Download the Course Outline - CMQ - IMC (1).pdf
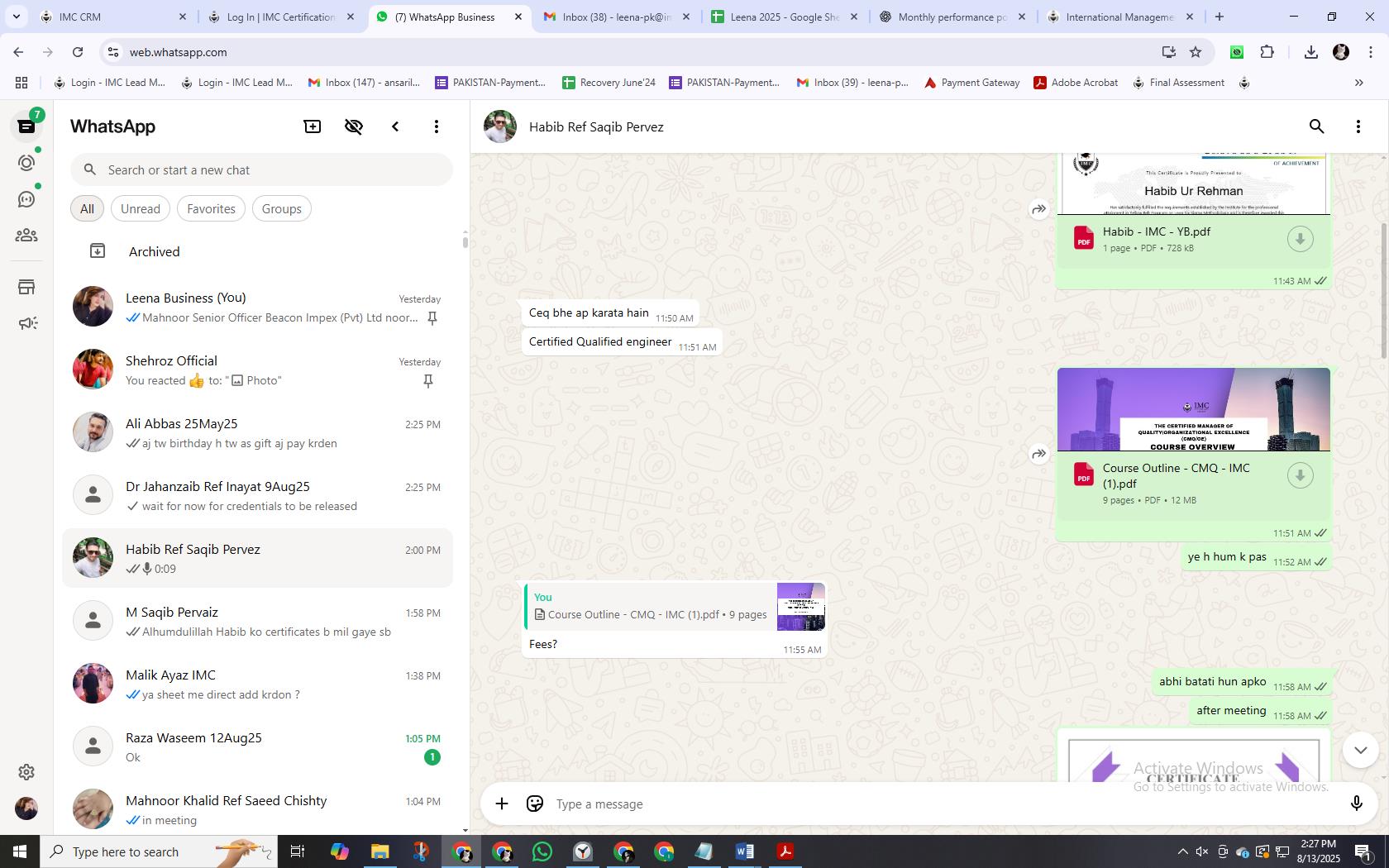1389x868 pixels. tap(1300, 475)
